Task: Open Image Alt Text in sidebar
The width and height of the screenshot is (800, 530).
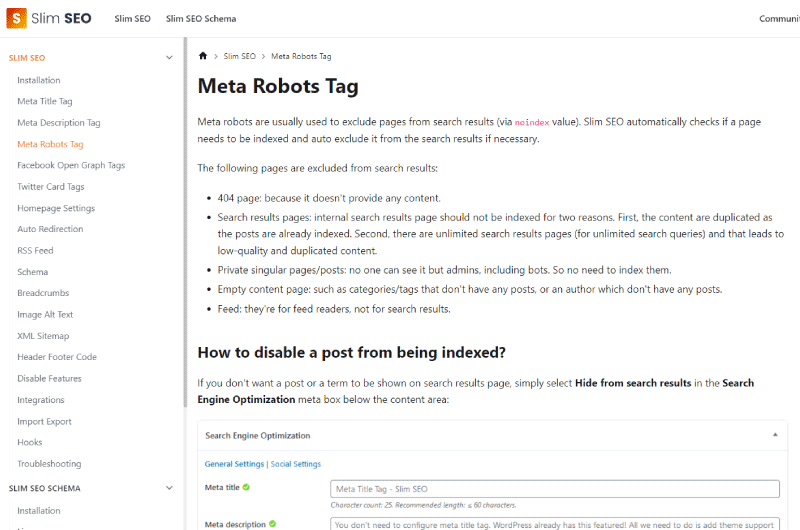Action: (x=45, y=315)
